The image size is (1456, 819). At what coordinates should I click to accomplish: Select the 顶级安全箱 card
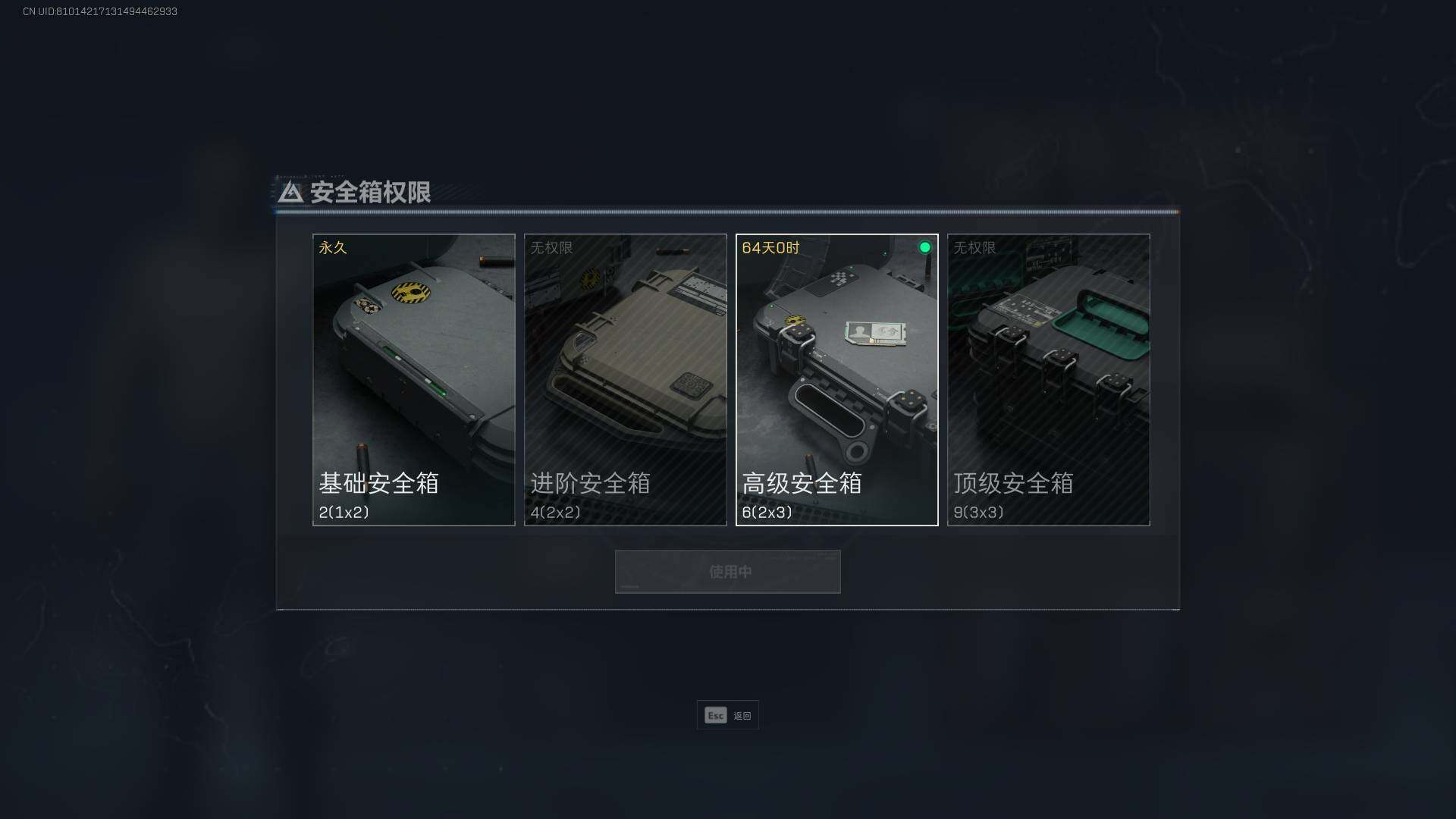(x=1048, y=379)
